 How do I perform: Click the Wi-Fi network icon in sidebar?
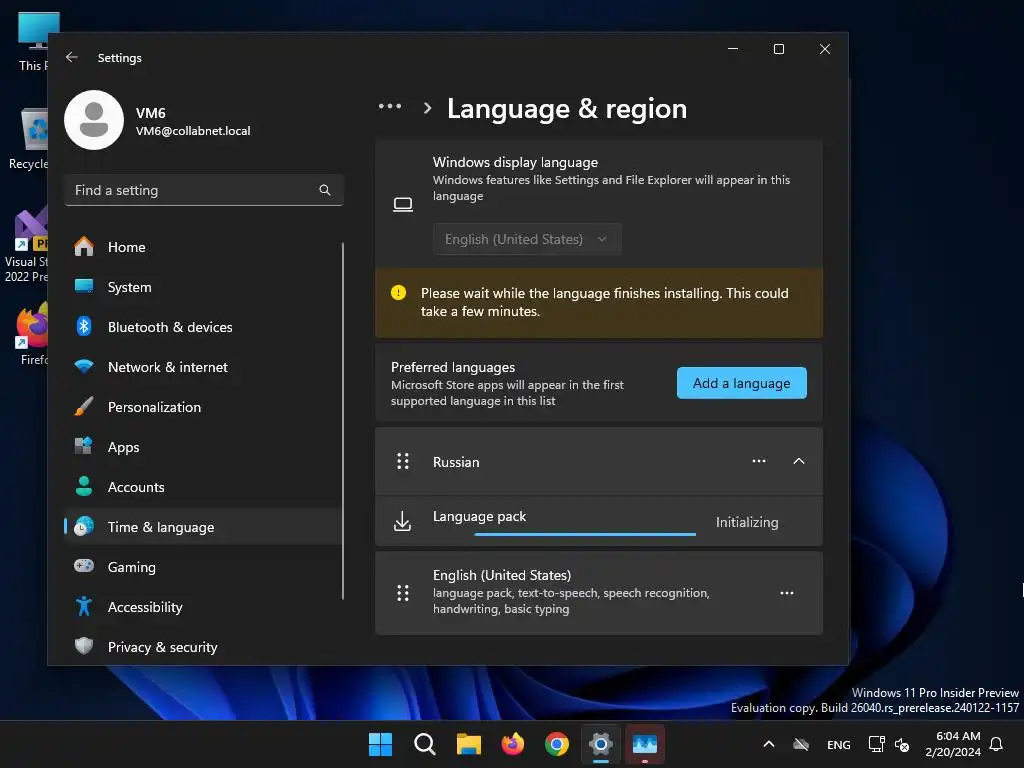click(84, 366)
